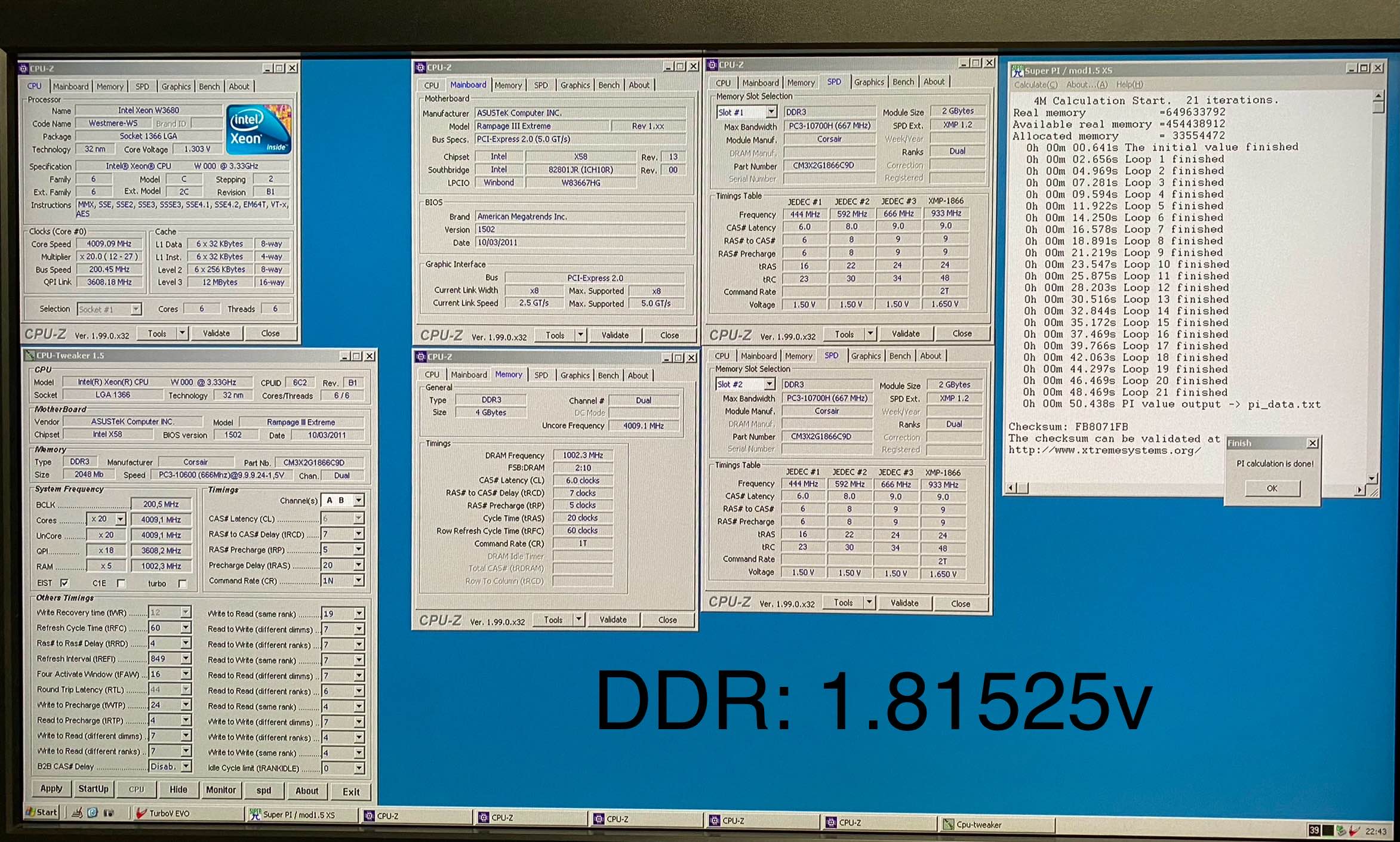Viewport: 1400px width, 842px height.
Task: Click the 22:43 clock in the system tray
Action: [1376, 831]
